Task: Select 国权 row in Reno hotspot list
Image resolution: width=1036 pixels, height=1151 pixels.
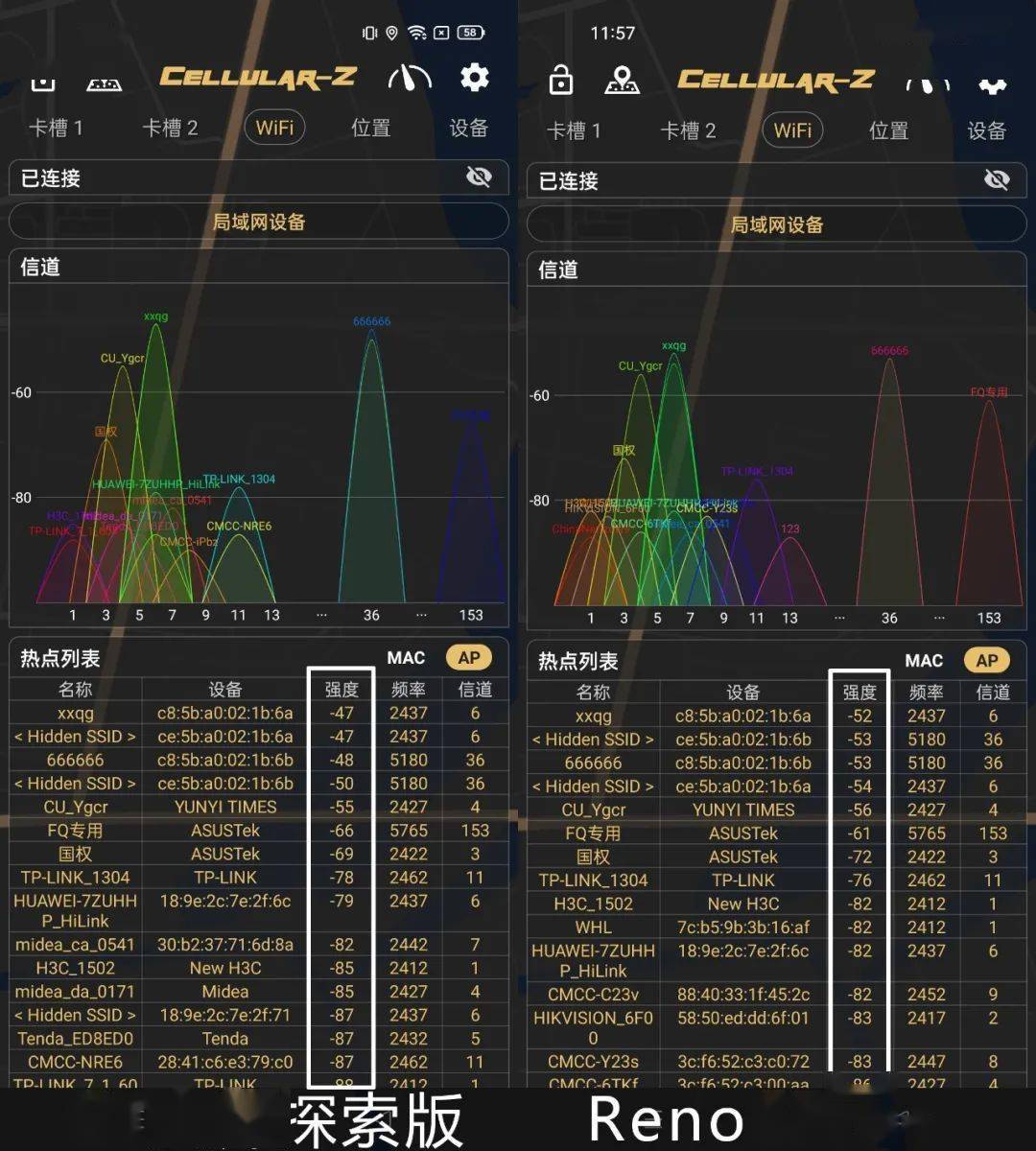Action: [x=777, y=857]
